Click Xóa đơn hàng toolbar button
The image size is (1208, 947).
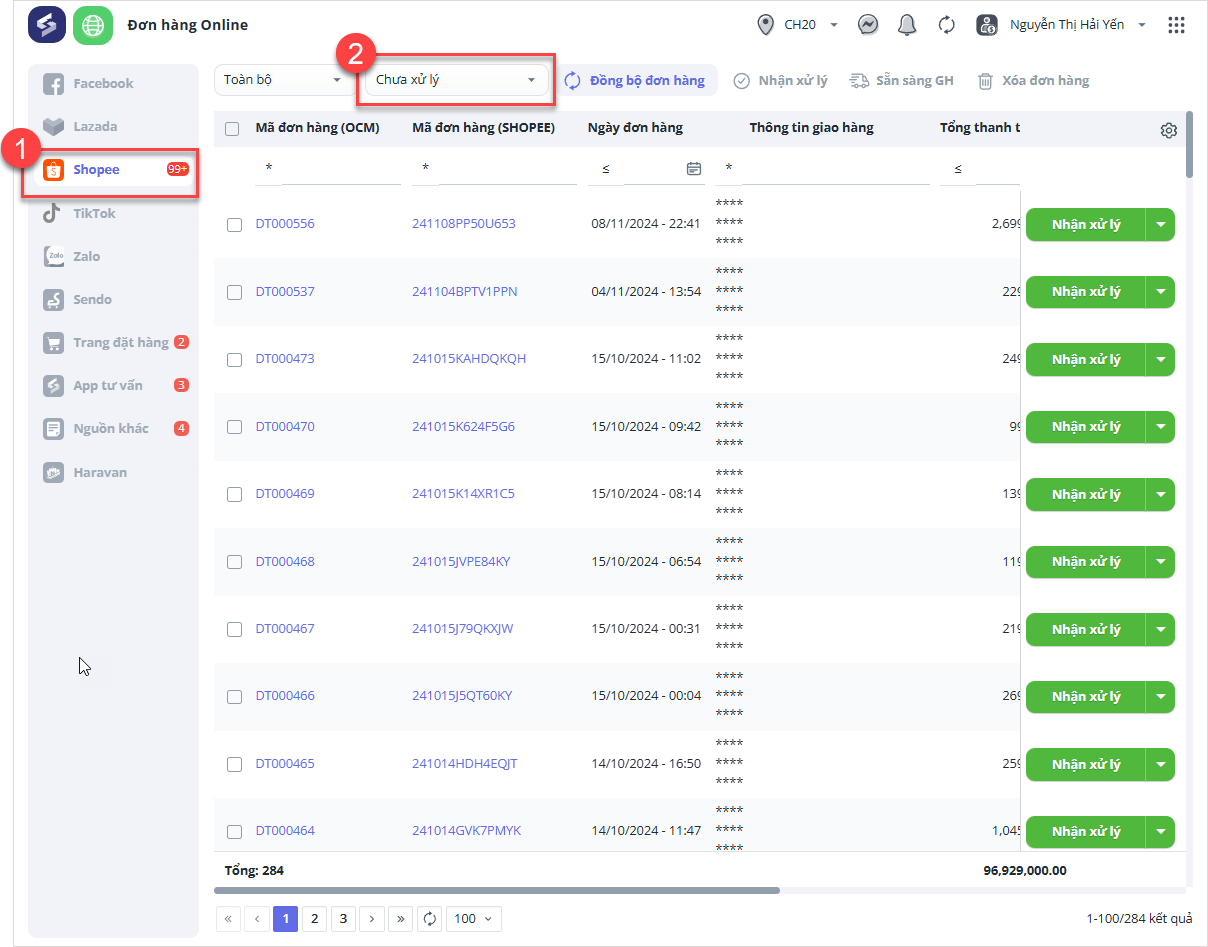[x=1033, y=80]
